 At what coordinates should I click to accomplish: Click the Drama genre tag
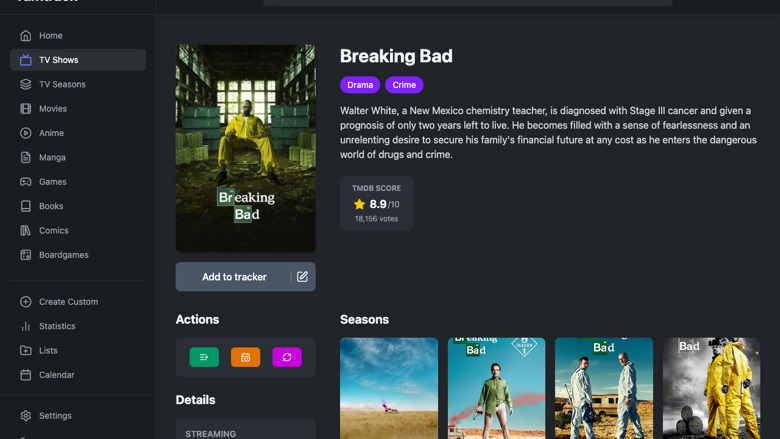pyautogui.click(x=360, y=85)
